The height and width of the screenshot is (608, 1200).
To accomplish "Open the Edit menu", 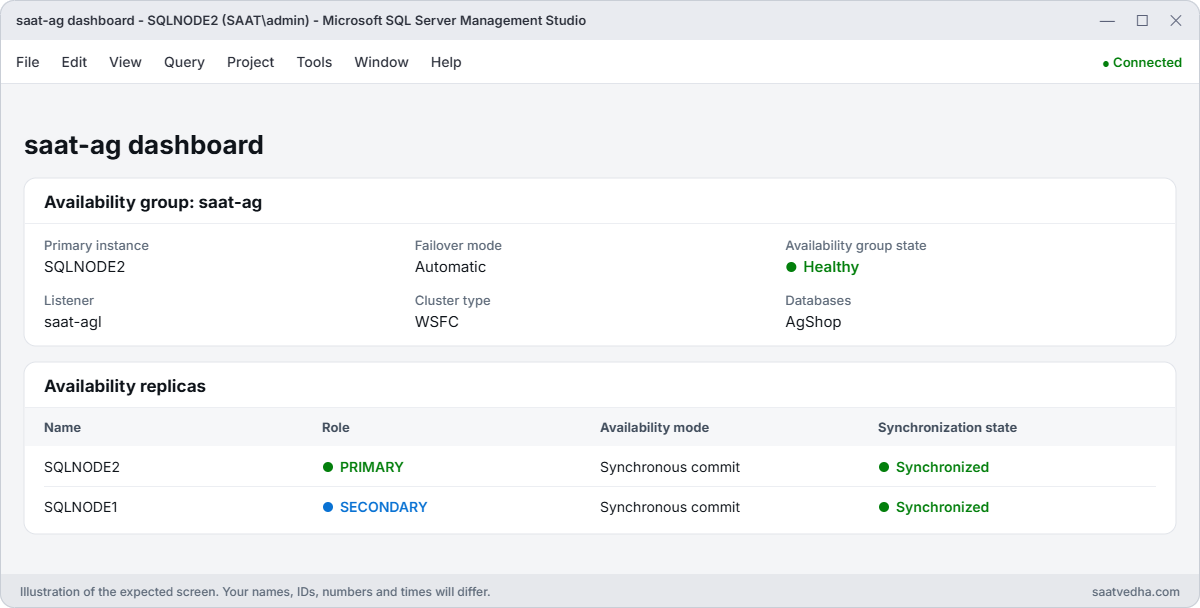I will pyautogui.click(x=74, y=62).
